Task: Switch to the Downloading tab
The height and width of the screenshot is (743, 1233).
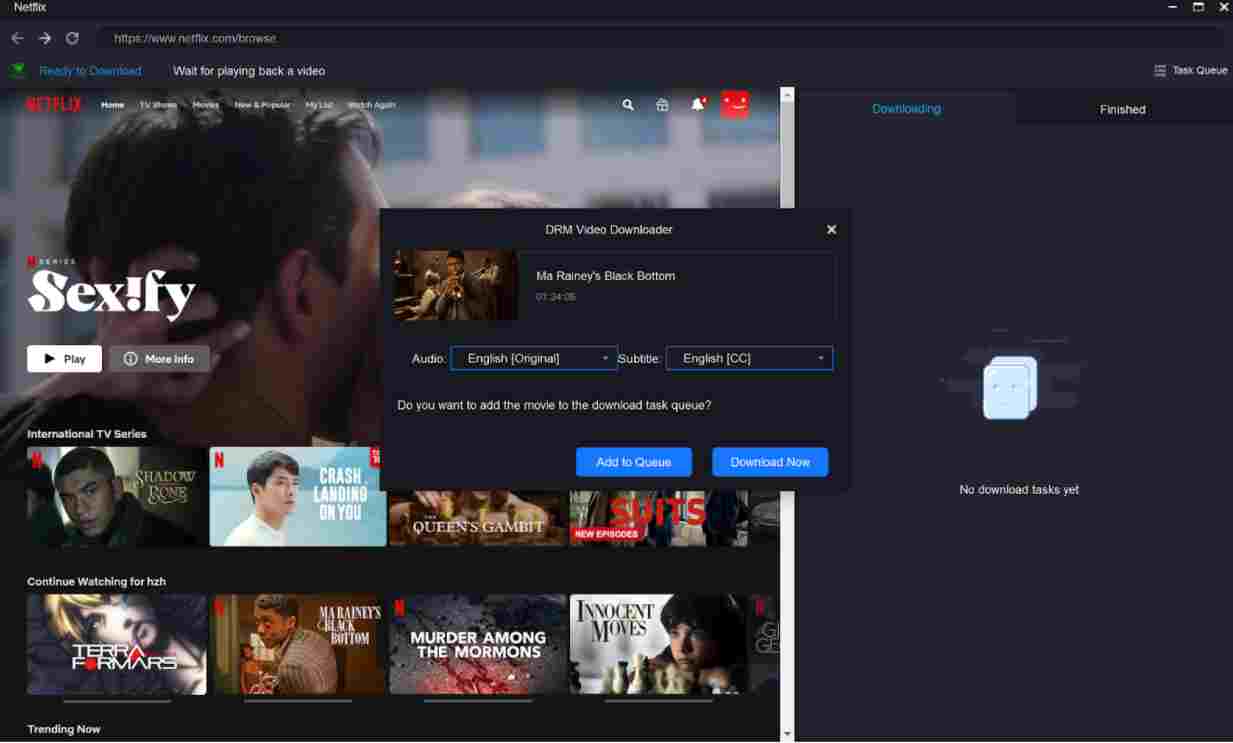Action: [906, 109]
